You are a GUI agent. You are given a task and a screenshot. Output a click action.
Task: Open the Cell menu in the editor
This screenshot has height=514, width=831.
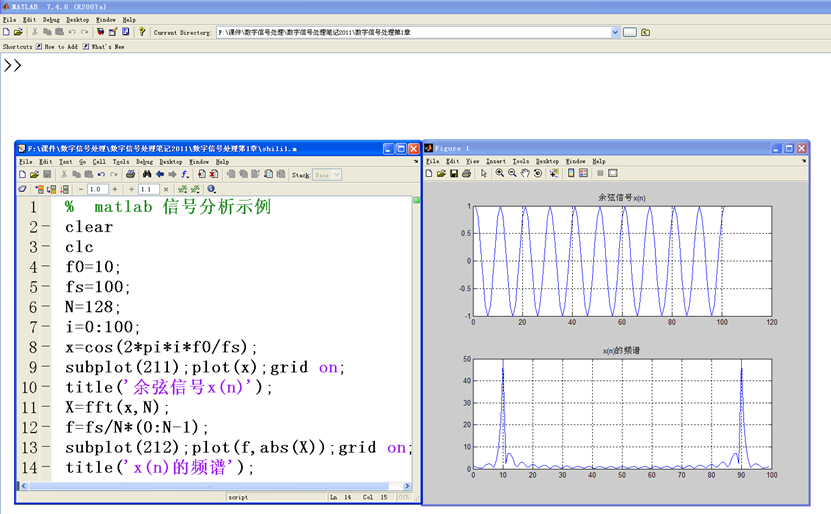pos(99,161)
